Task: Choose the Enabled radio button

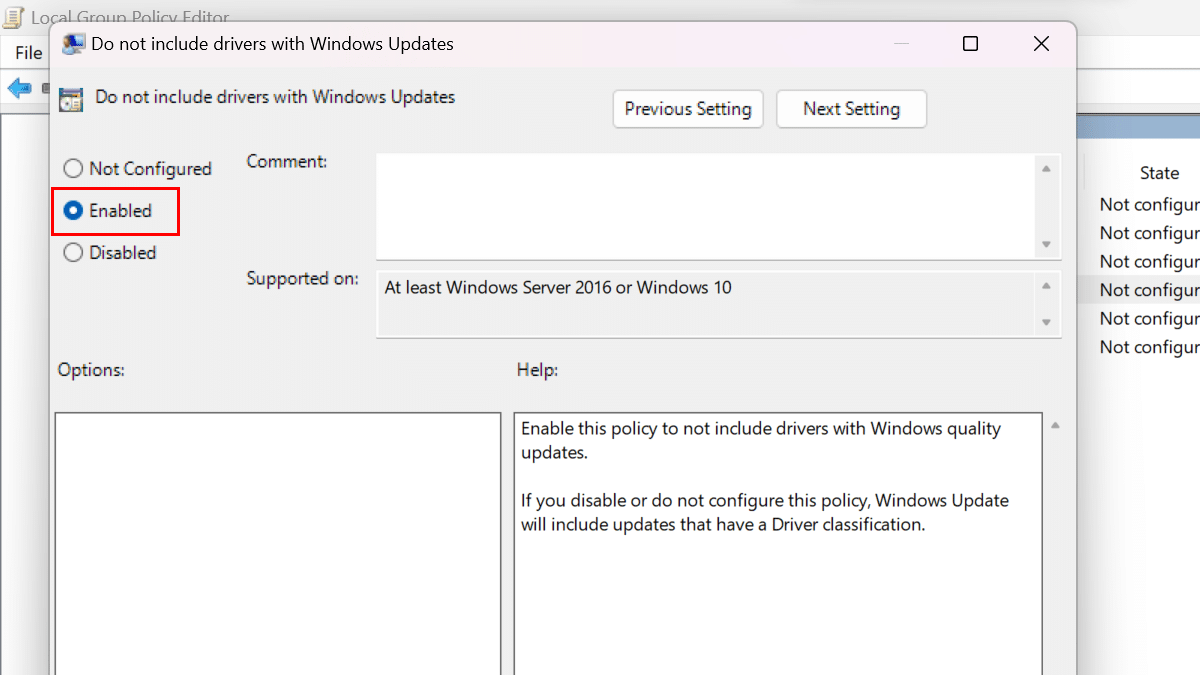Action: coord(73,211)
